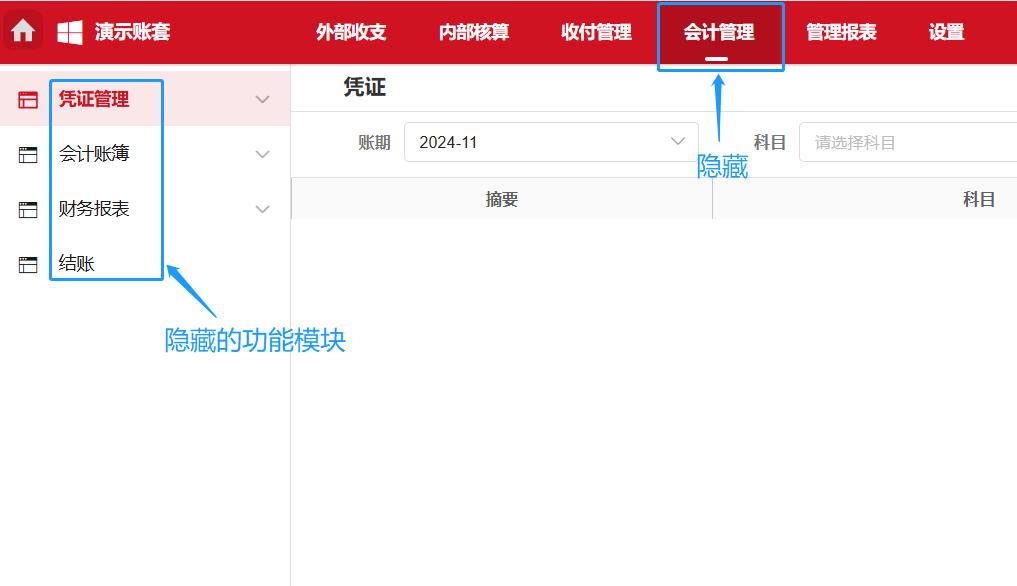Click the 会计管理 menu item

(719, 31)
